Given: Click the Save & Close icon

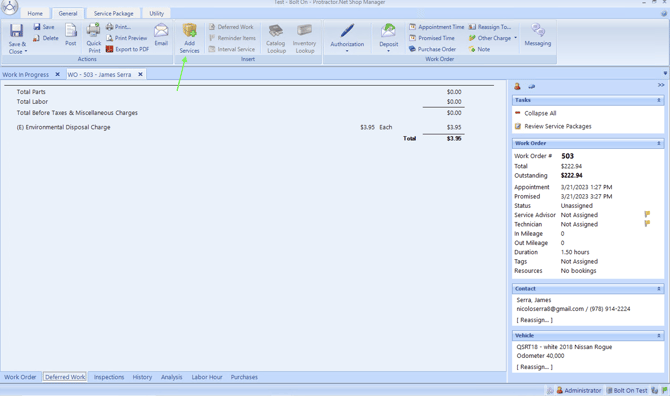Looking at the screenshot, I should pos(16,31).
